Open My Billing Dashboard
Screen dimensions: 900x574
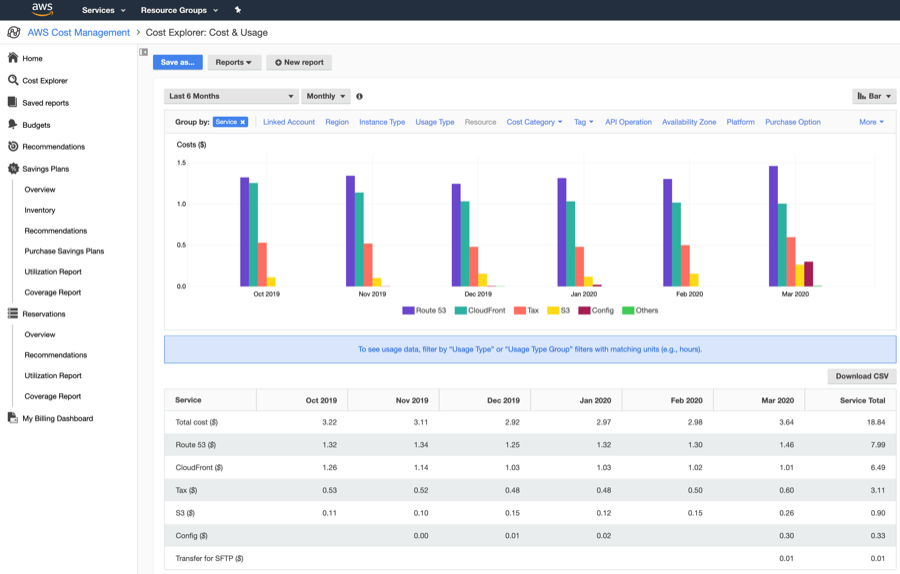tap(57, 418)
